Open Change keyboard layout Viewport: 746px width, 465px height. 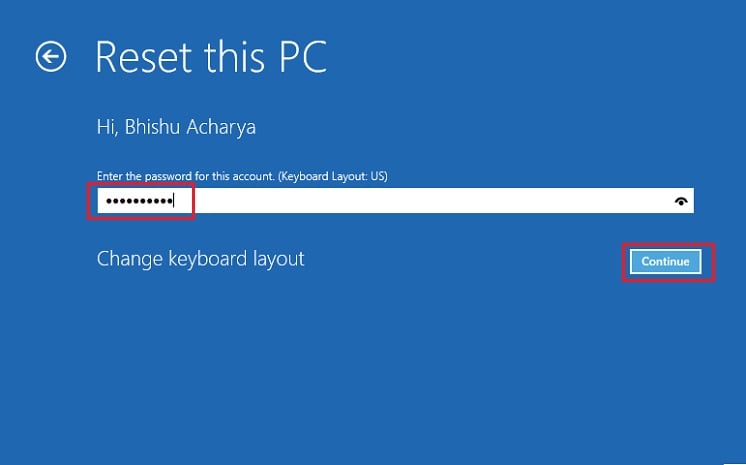tap(200, 259)
